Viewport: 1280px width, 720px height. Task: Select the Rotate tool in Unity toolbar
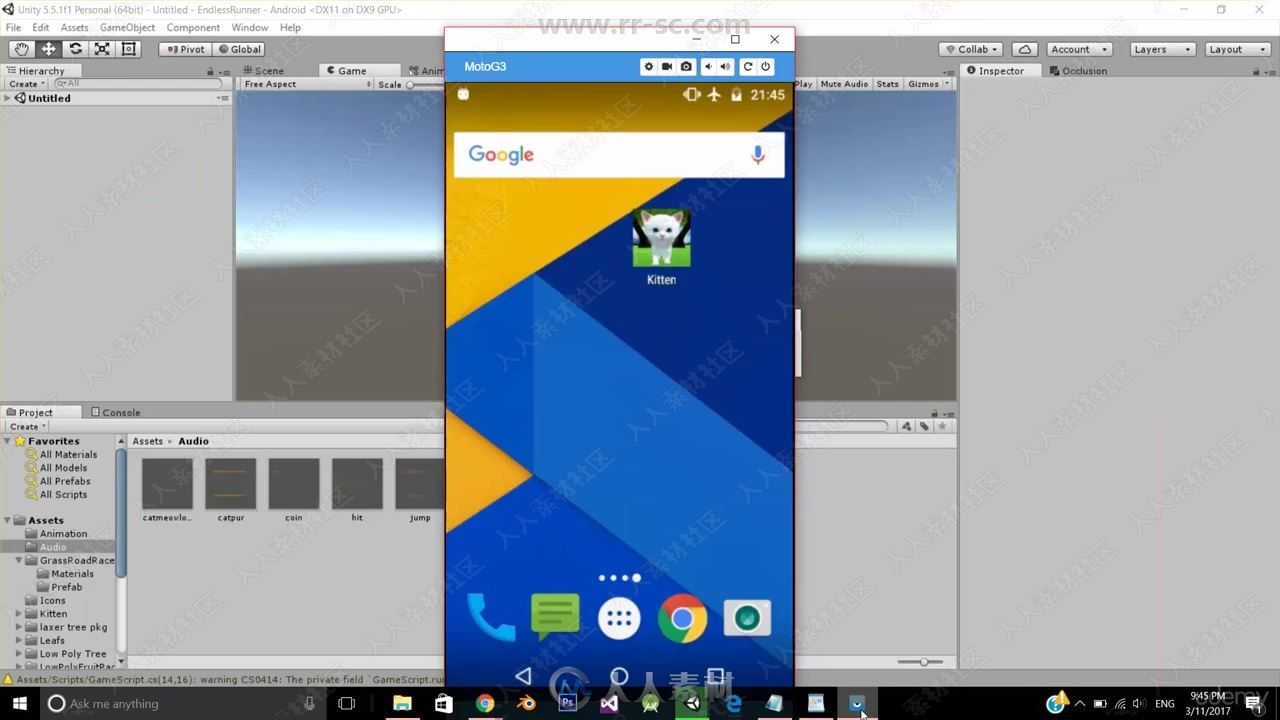point(75,49)
